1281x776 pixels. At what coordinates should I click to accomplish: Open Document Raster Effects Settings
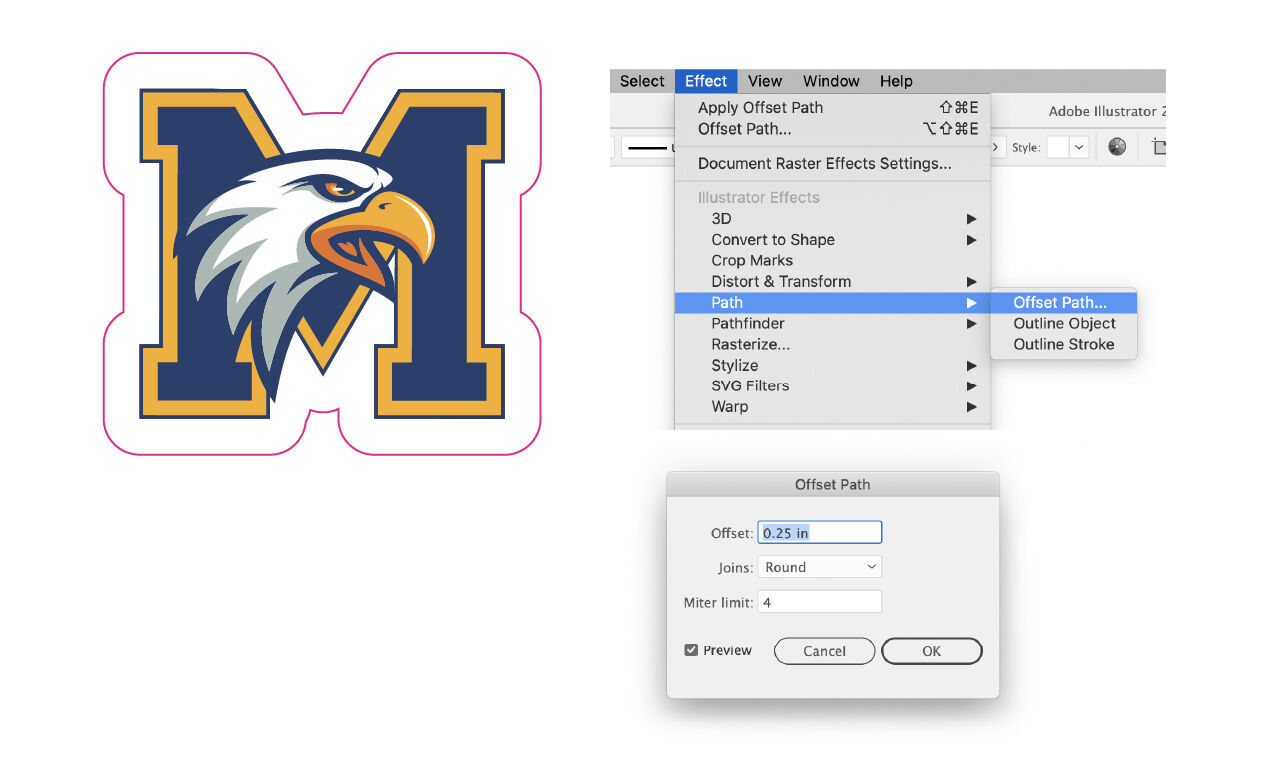[832, 163]
